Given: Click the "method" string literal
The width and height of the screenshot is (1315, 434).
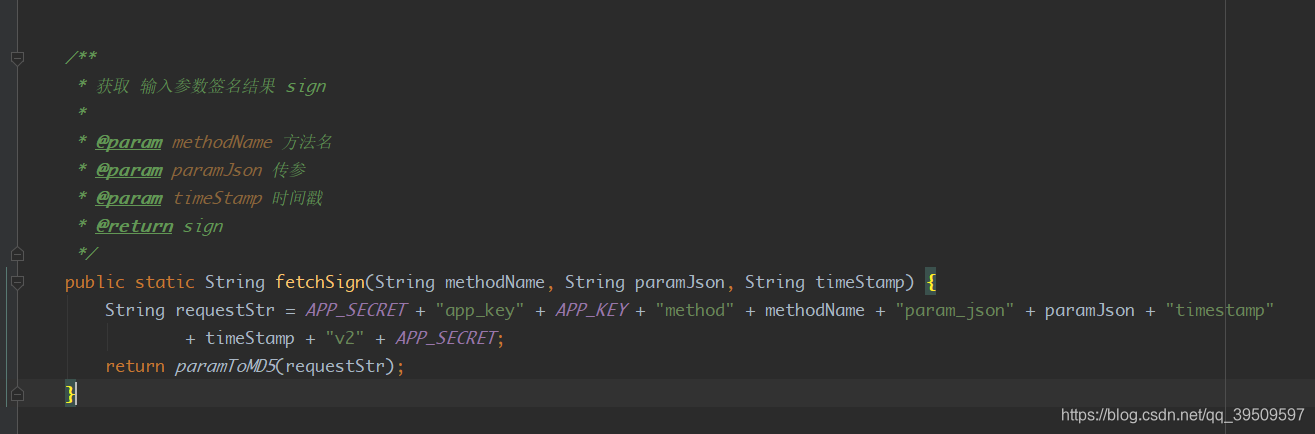Looking at the screenshot, I should click(x=694, y=310).
